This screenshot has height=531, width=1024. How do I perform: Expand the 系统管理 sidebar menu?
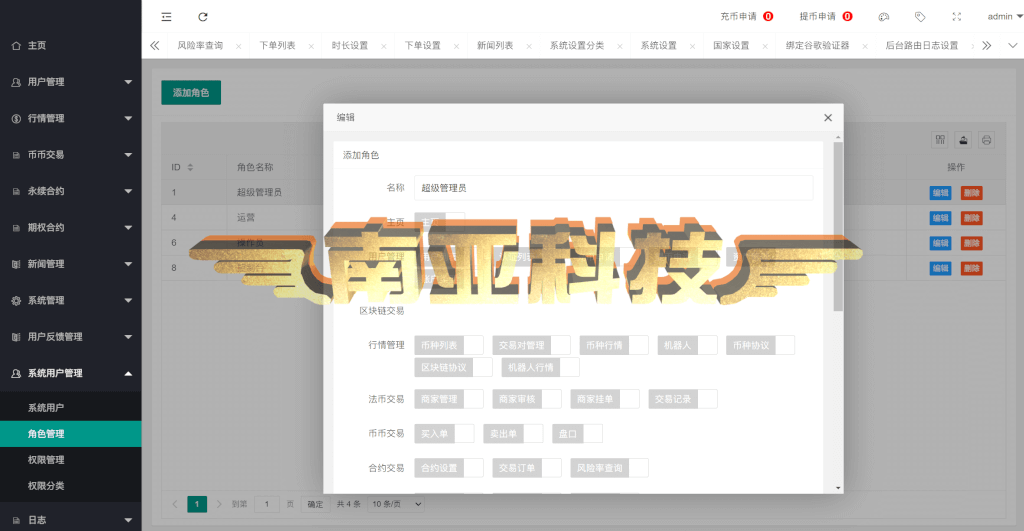click(71, 300)
